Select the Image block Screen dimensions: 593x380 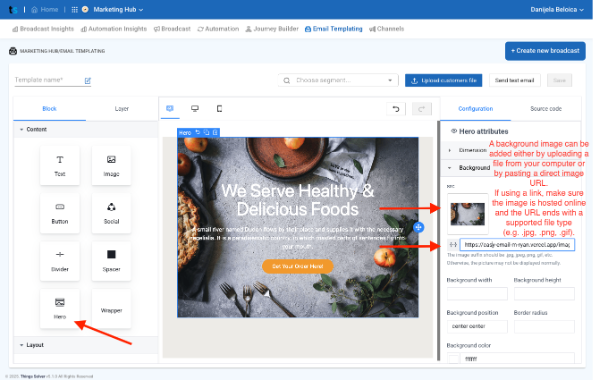[111, 166]
